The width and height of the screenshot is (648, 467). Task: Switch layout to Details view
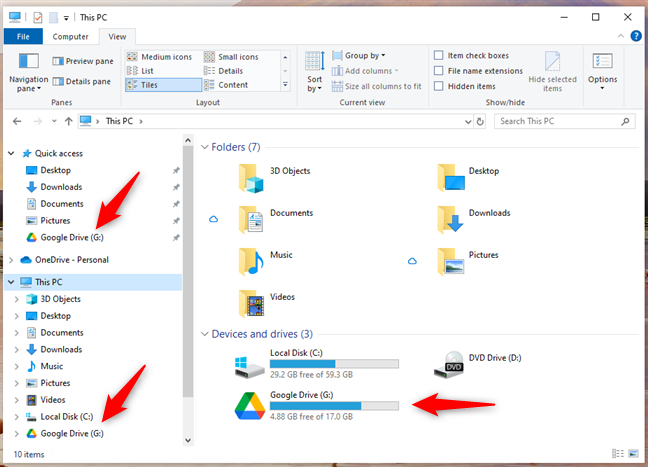coord(224,71)
